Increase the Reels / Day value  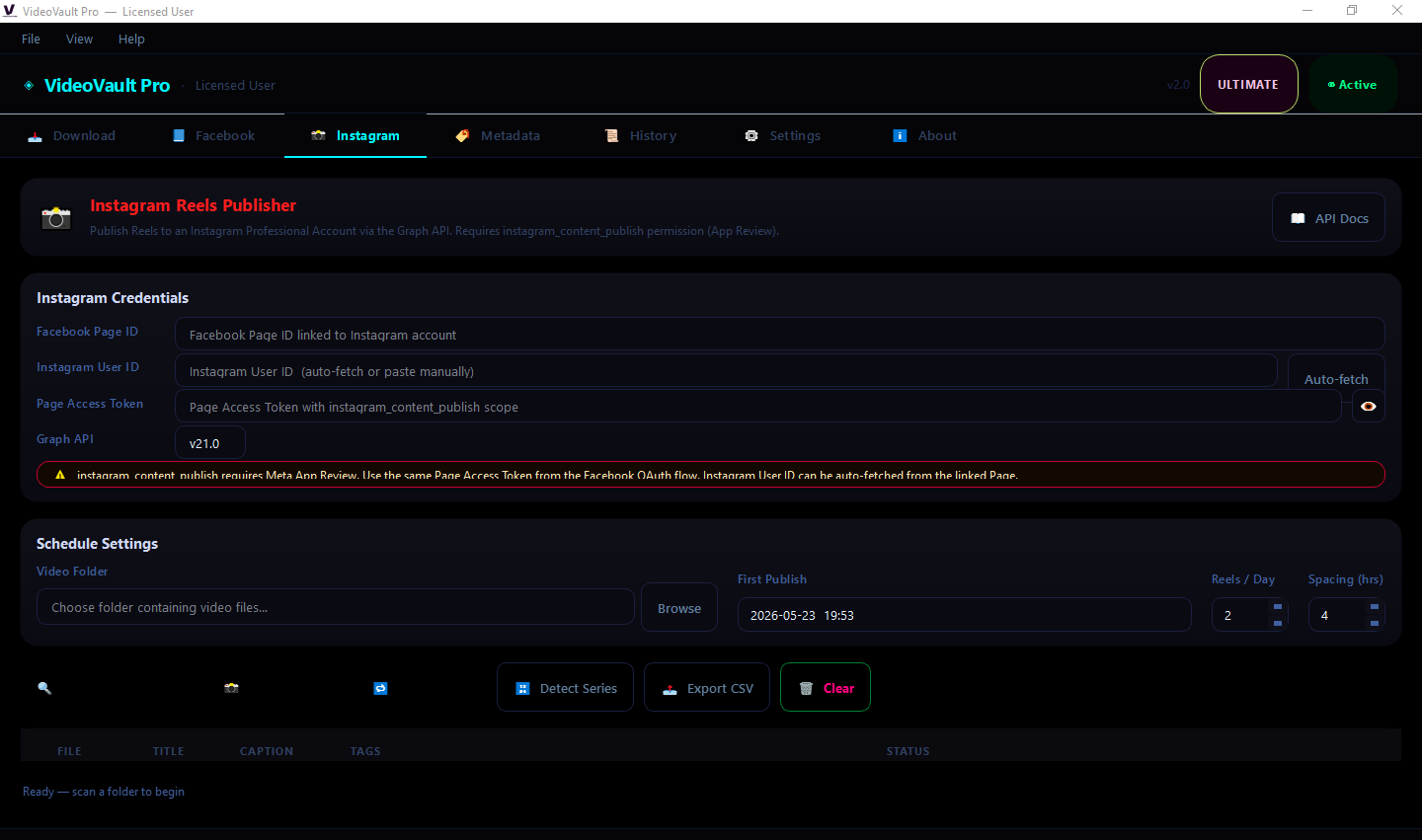point(1278,607)
